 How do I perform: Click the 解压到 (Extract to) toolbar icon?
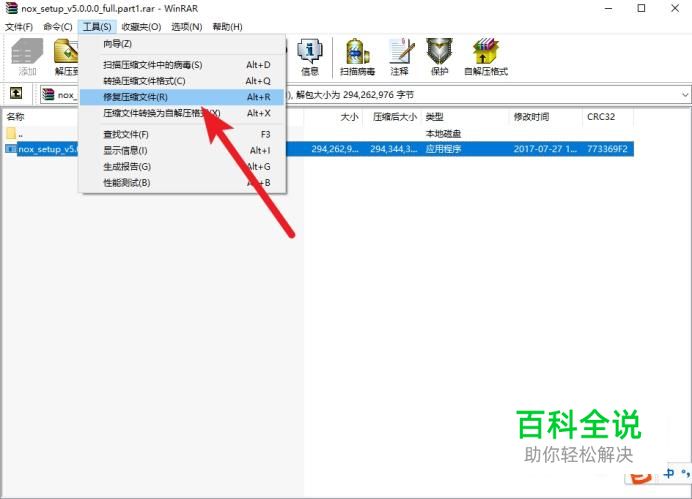point(66,56)
